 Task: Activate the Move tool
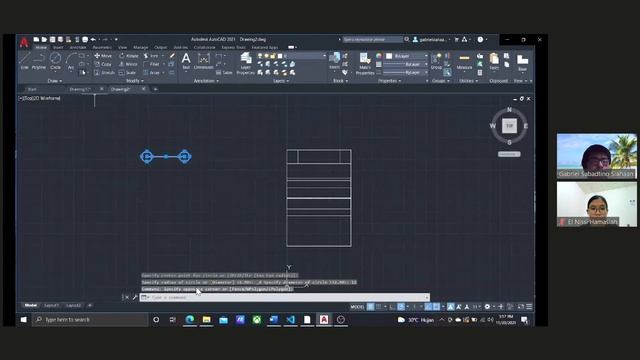[103, 56]
